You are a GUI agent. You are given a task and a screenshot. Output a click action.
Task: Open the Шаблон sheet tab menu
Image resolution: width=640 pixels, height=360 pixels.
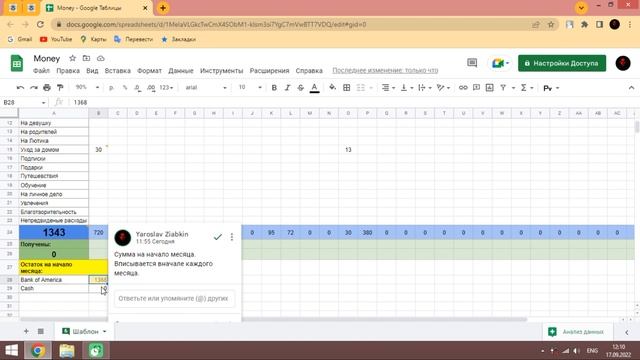pyautogui.click(x=104, y=331)
